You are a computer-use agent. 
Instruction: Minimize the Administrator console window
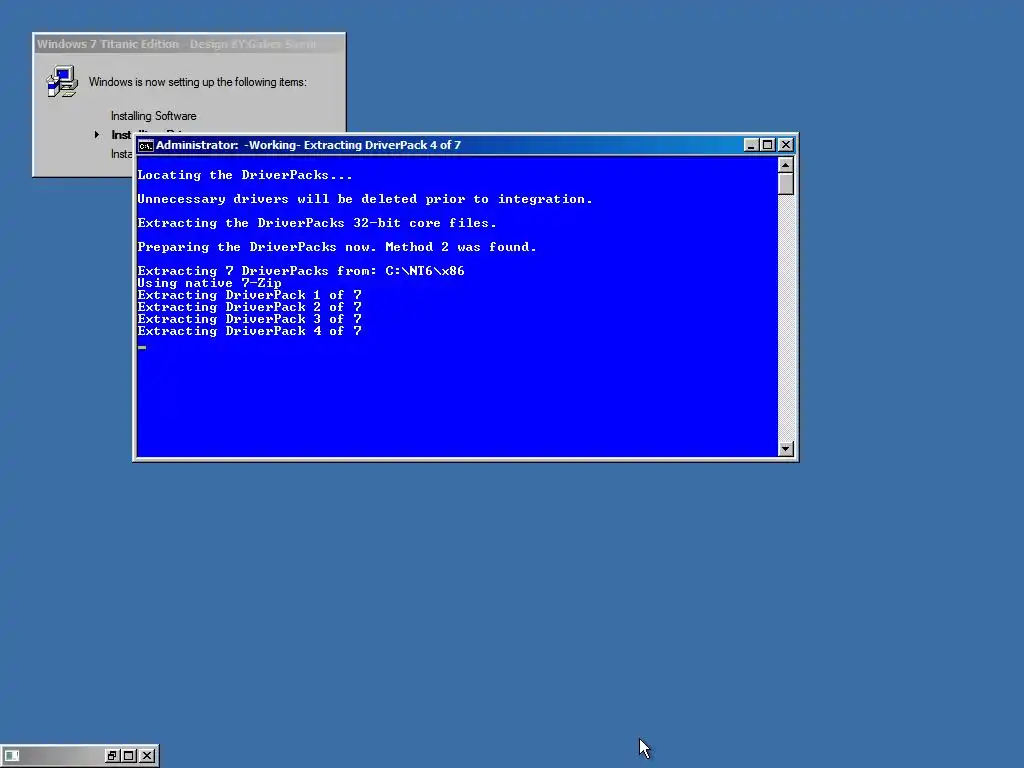pos(751,145)
